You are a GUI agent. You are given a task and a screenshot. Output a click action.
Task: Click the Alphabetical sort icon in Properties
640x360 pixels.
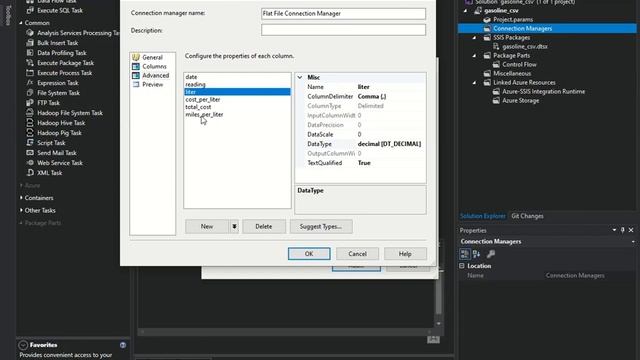pos(476,254)
